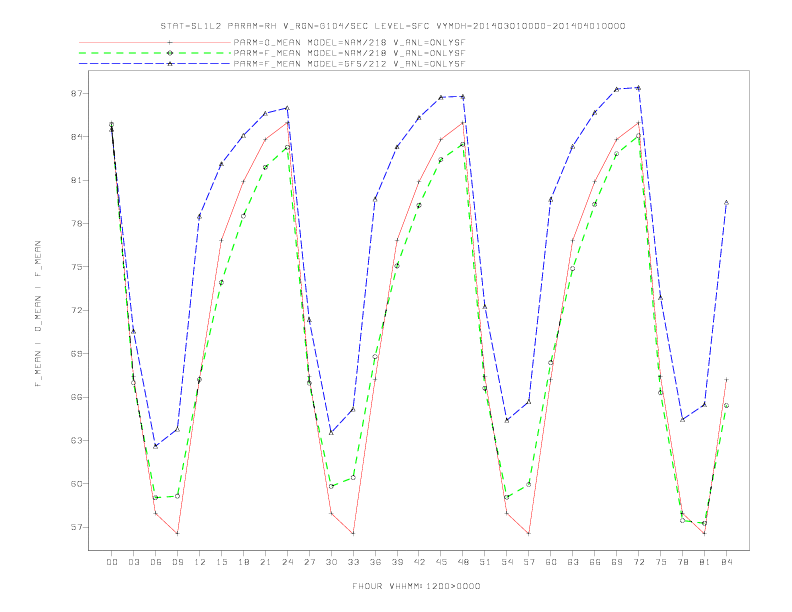Viewport: 792px width, 612px height.
Task: Click x-axis tick label 84
Action: click(726, 562)
